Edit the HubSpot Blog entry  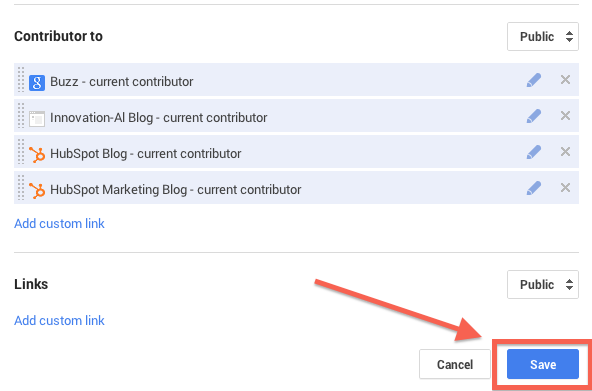point(533,152)
